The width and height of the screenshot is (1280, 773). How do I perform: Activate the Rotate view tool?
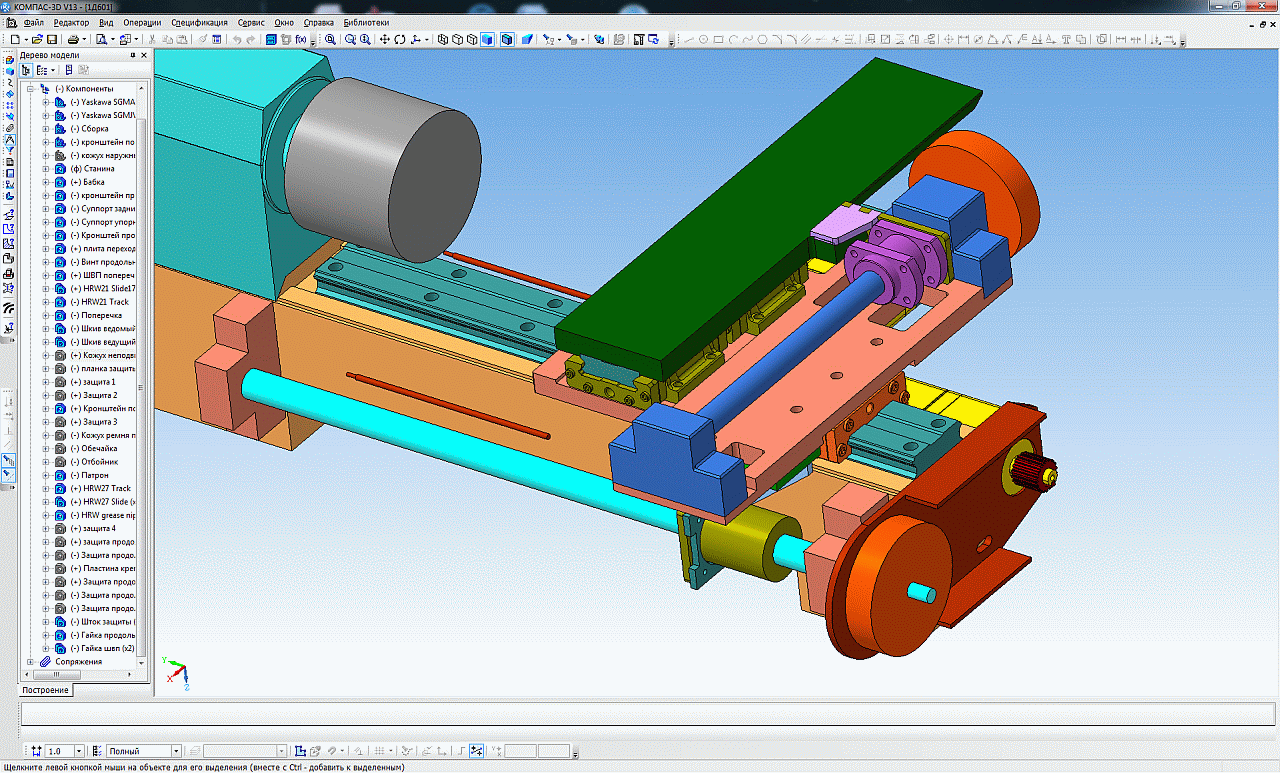pyautogui.click(x=400, y=39)
